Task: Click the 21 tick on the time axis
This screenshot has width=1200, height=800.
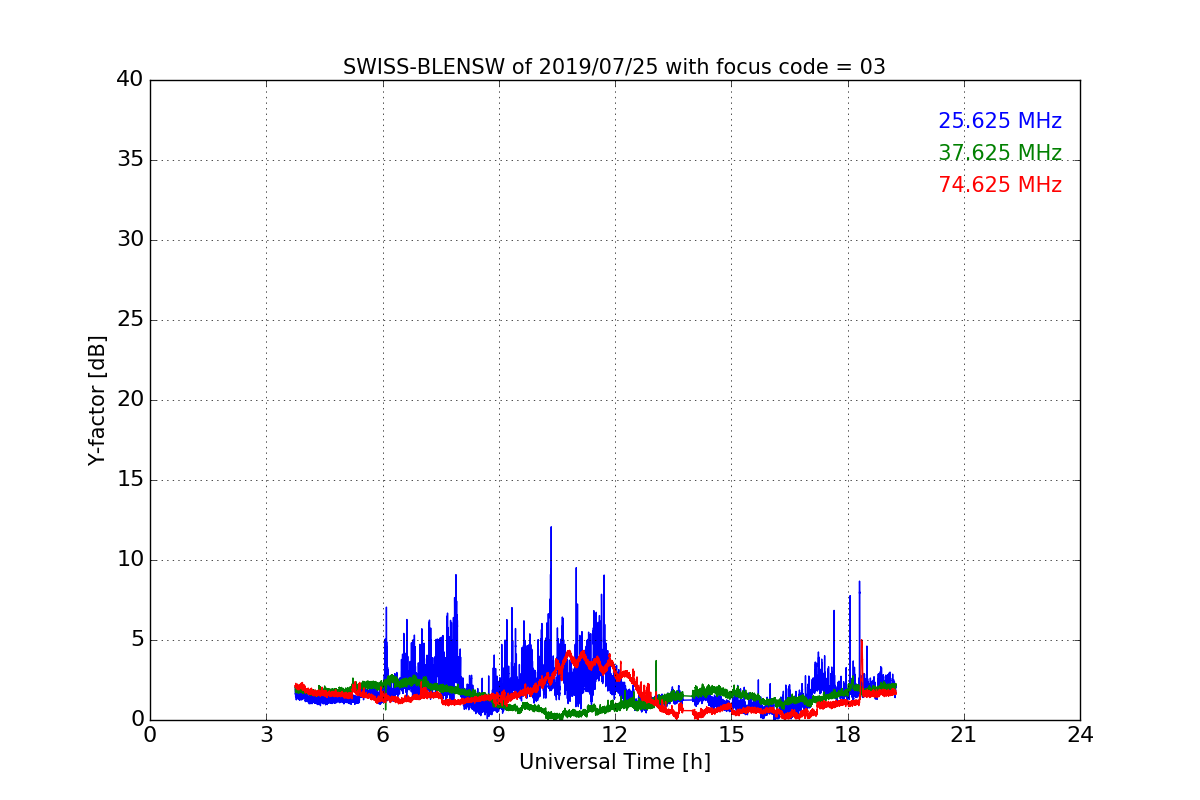Action: pyautogui.click(x=964, y=734)
